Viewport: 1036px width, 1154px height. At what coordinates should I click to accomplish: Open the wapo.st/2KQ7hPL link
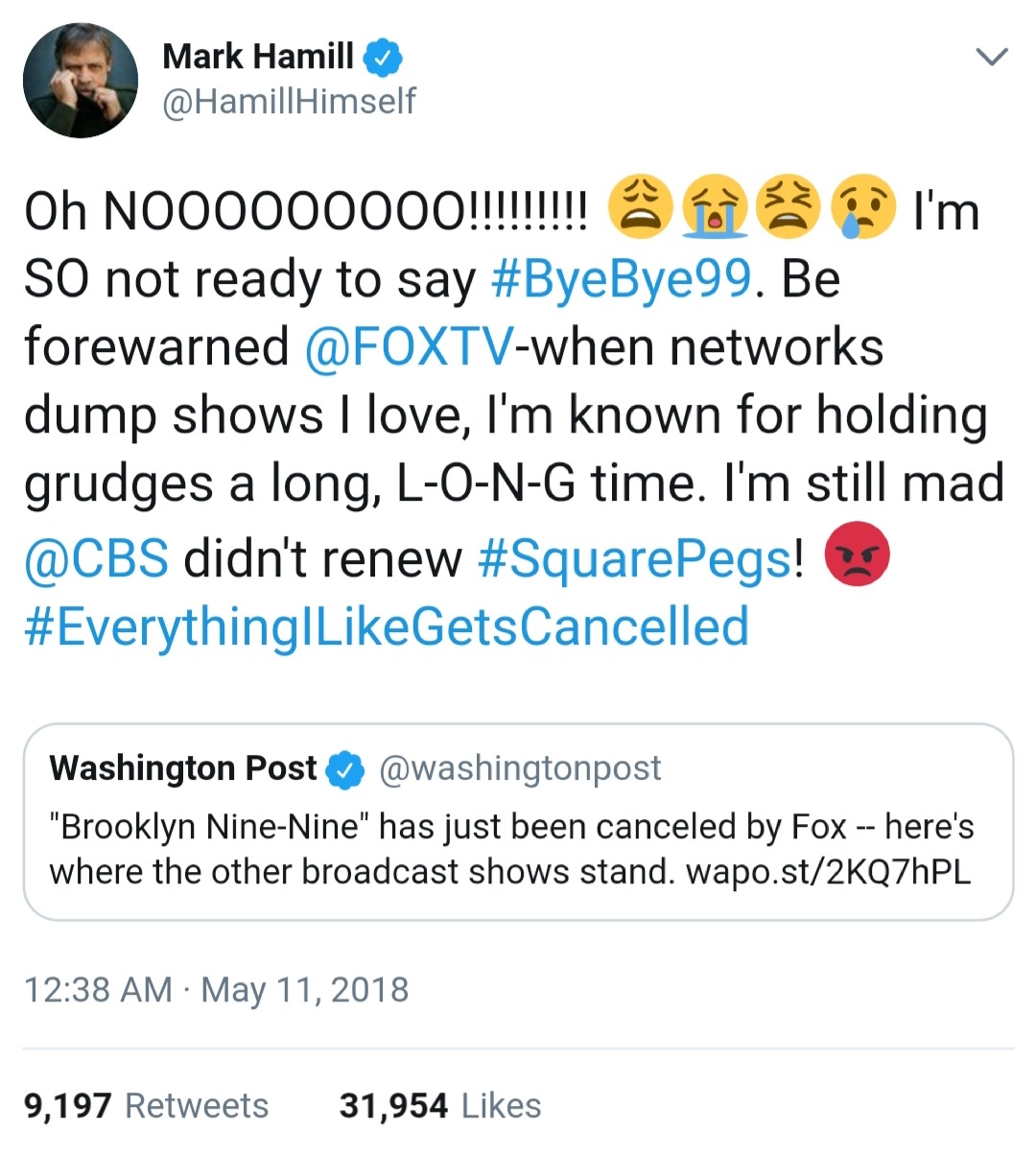pyautogui.click(x=828, y=872)
